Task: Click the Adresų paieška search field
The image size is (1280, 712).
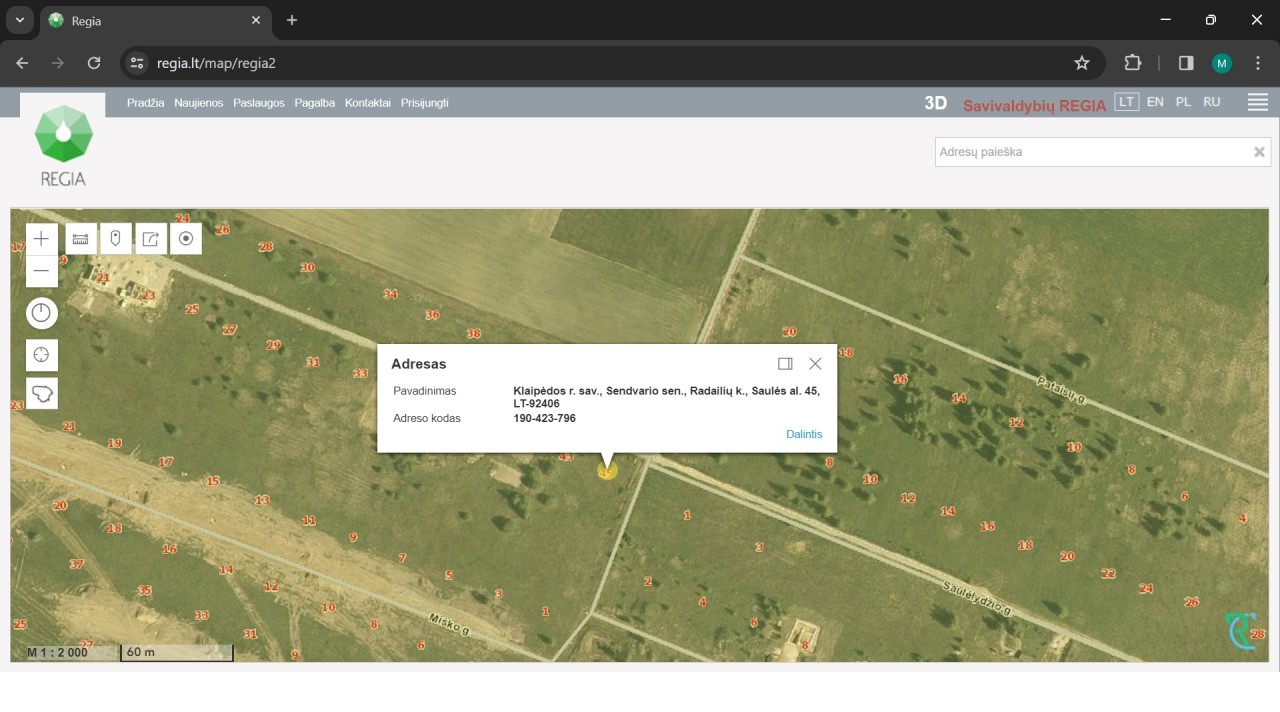Action: click(1092, 152)
